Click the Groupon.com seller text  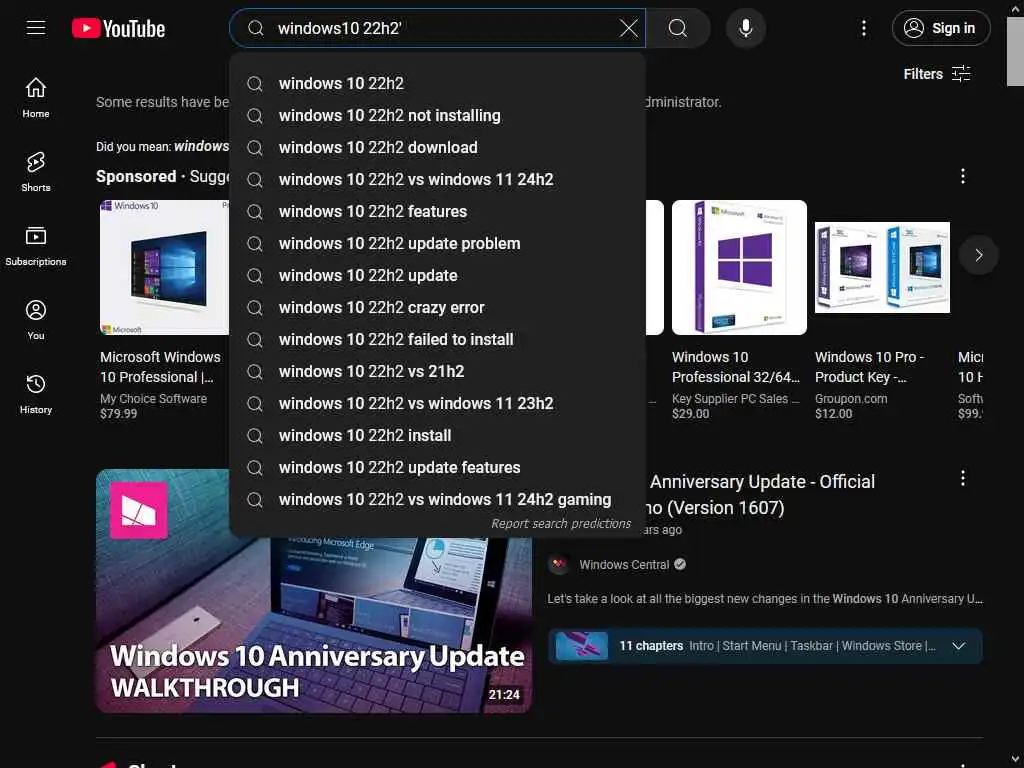[x=851, y=398]
